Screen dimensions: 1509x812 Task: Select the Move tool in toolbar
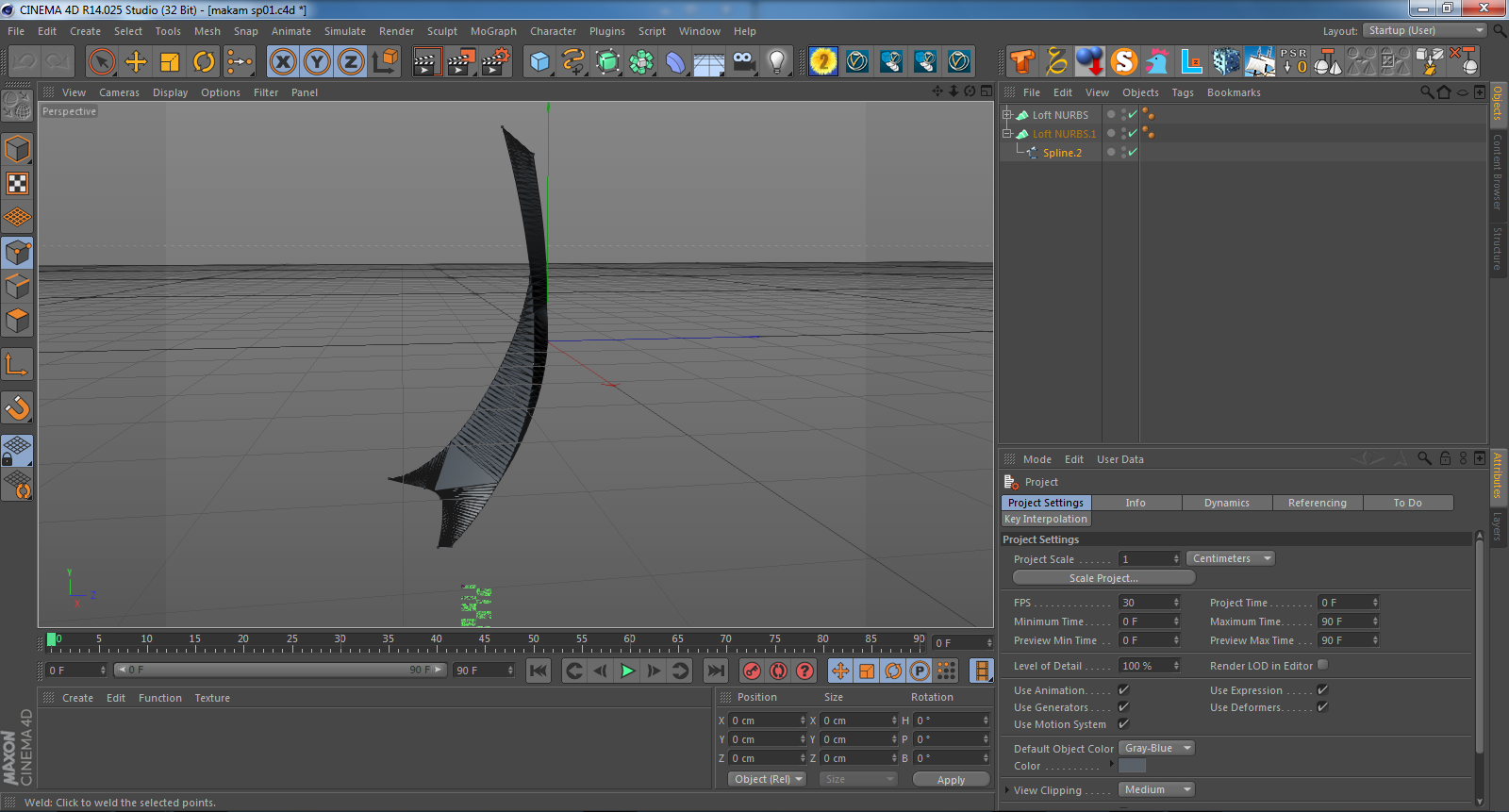pos(136,62)
